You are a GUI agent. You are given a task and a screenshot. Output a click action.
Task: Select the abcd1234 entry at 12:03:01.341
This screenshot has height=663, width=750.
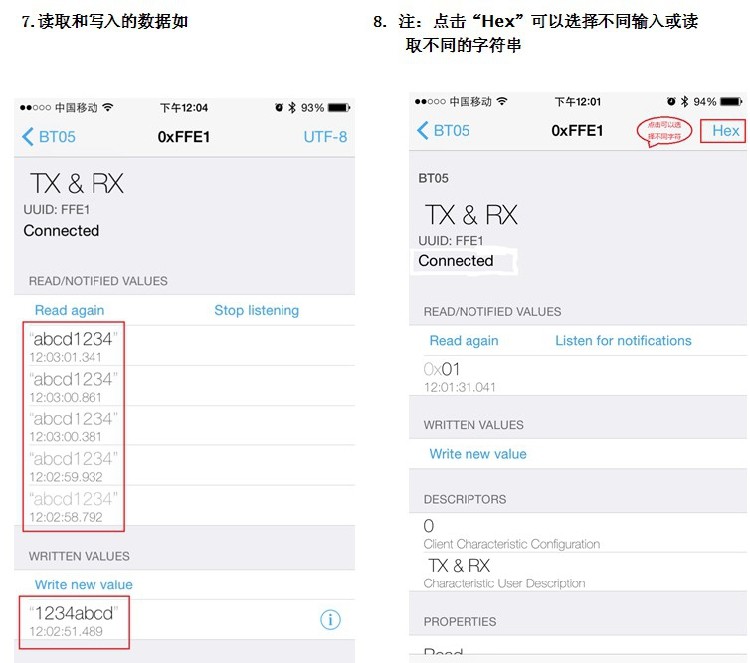pyautogui.click(x=184, y=346)
